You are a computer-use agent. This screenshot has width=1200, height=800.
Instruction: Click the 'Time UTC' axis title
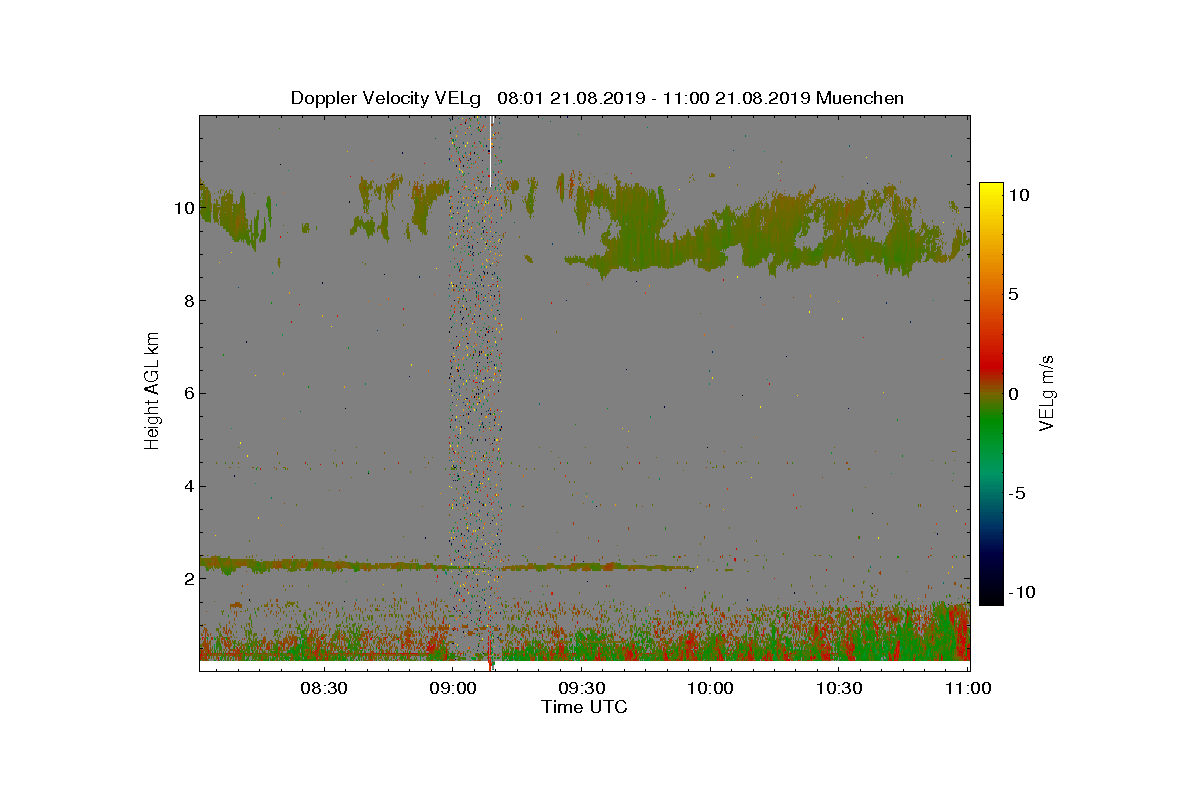click(585, 707)
